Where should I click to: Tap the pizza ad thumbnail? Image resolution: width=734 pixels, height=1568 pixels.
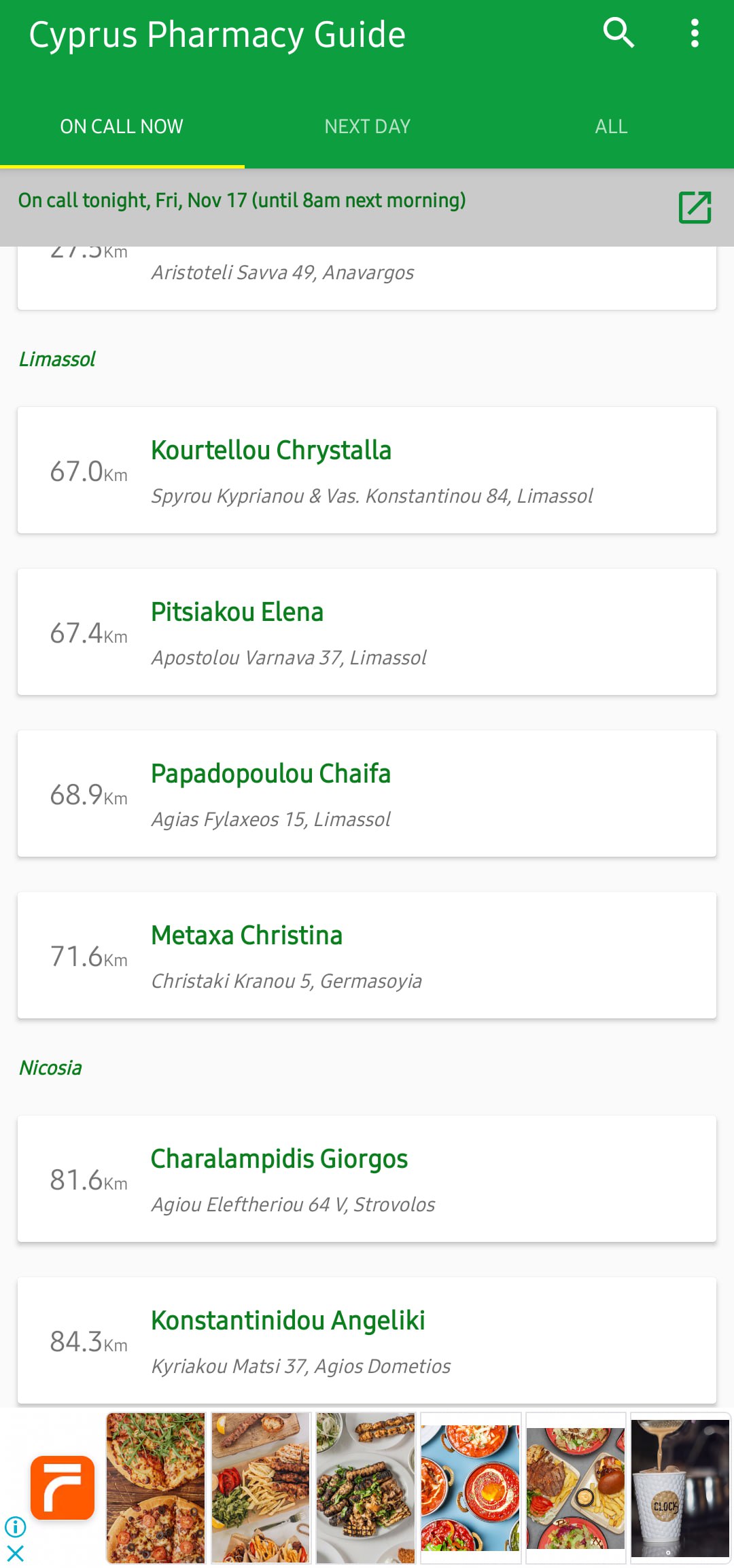pyautogui.click(x=156, y=1488)
